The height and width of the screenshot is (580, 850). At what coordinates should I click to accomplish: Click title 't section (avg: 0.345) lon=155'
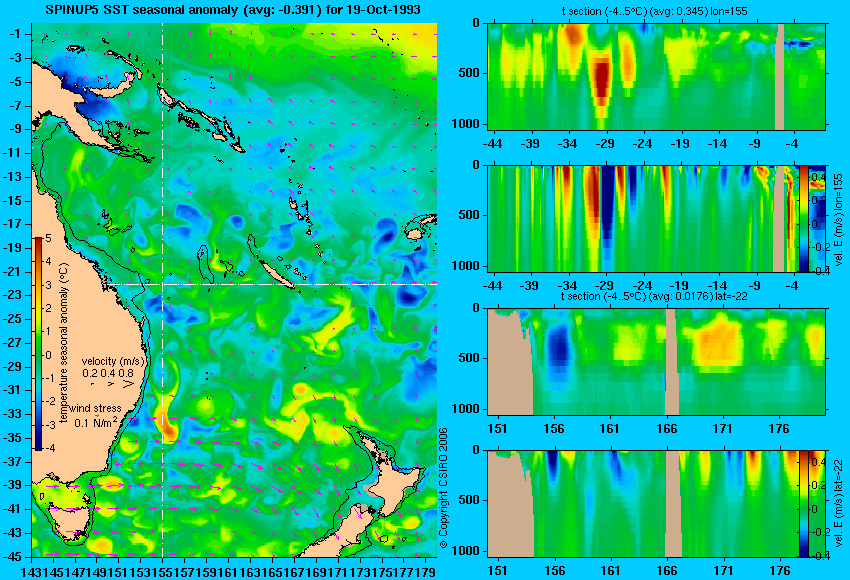(x=655, y=11)
